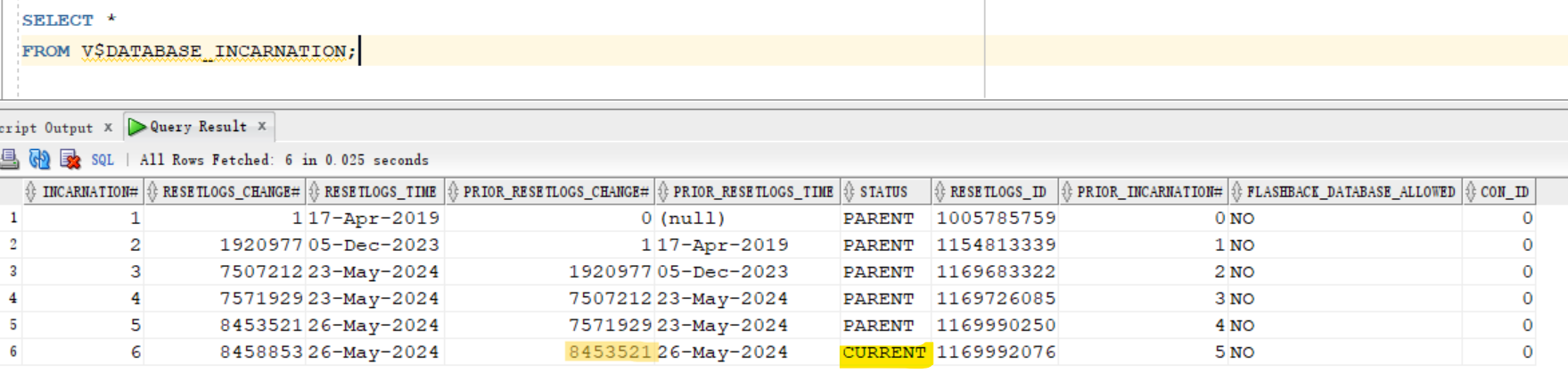Switch to the Script Output tab
1568x373 pixels.
pos(46,128)
